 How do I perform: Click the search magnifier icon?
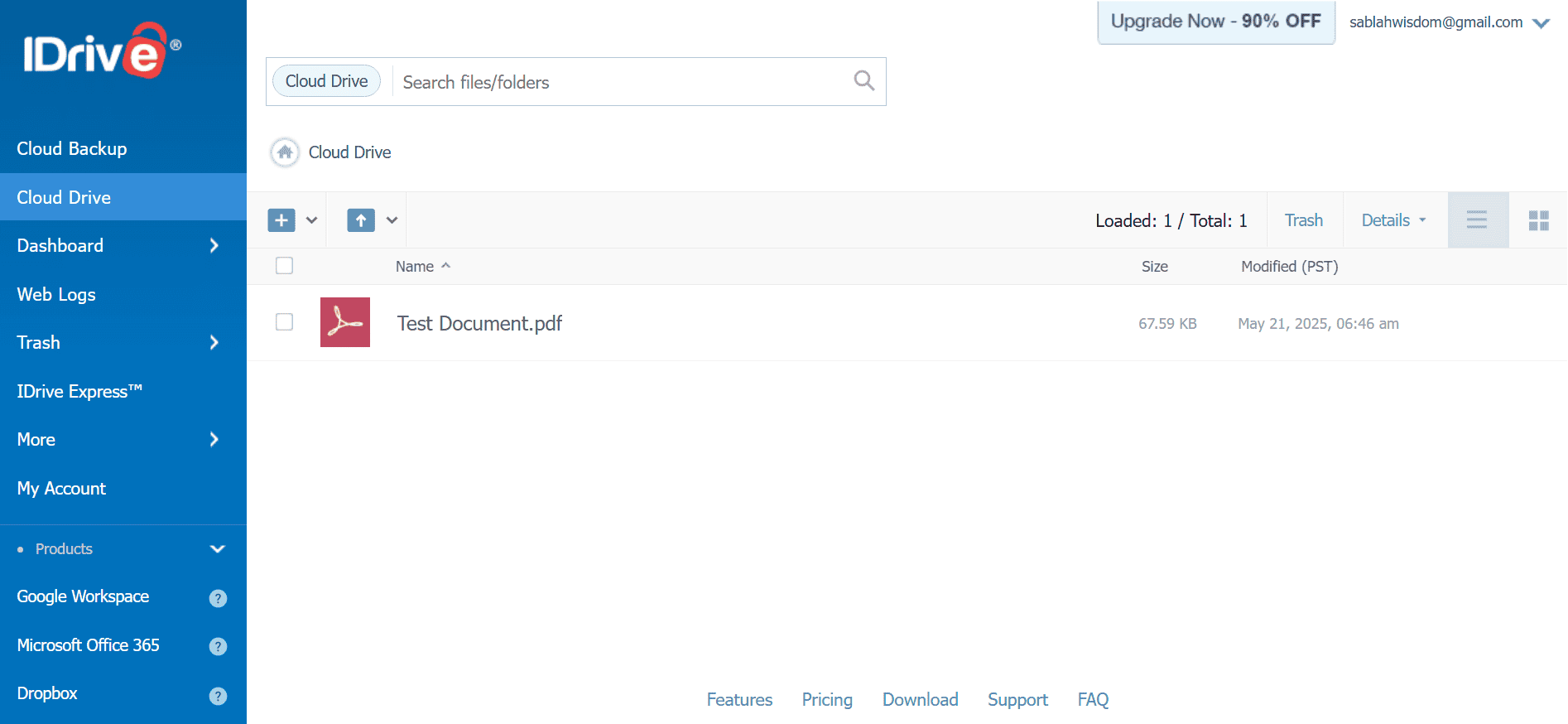coord(863,80)
